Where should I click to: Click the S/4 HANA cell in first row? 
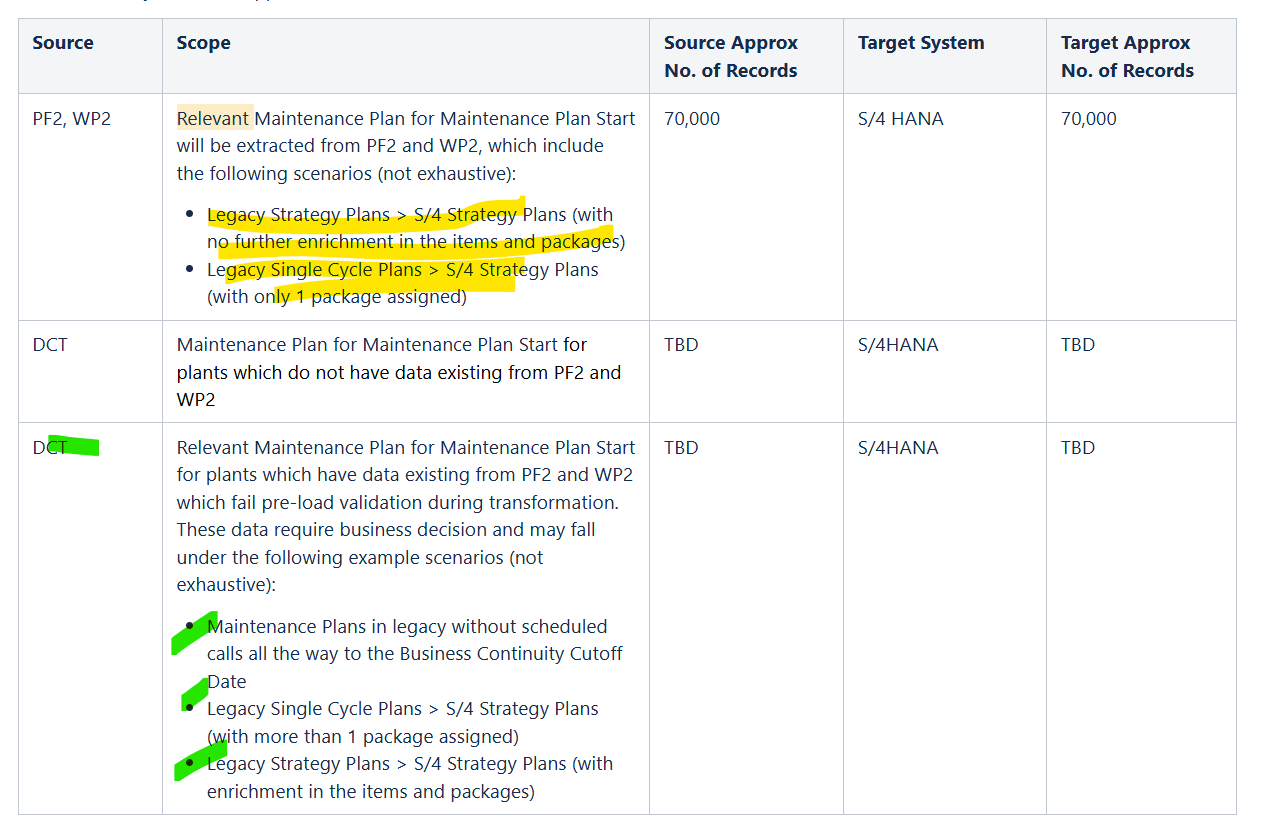click(900, 119)
